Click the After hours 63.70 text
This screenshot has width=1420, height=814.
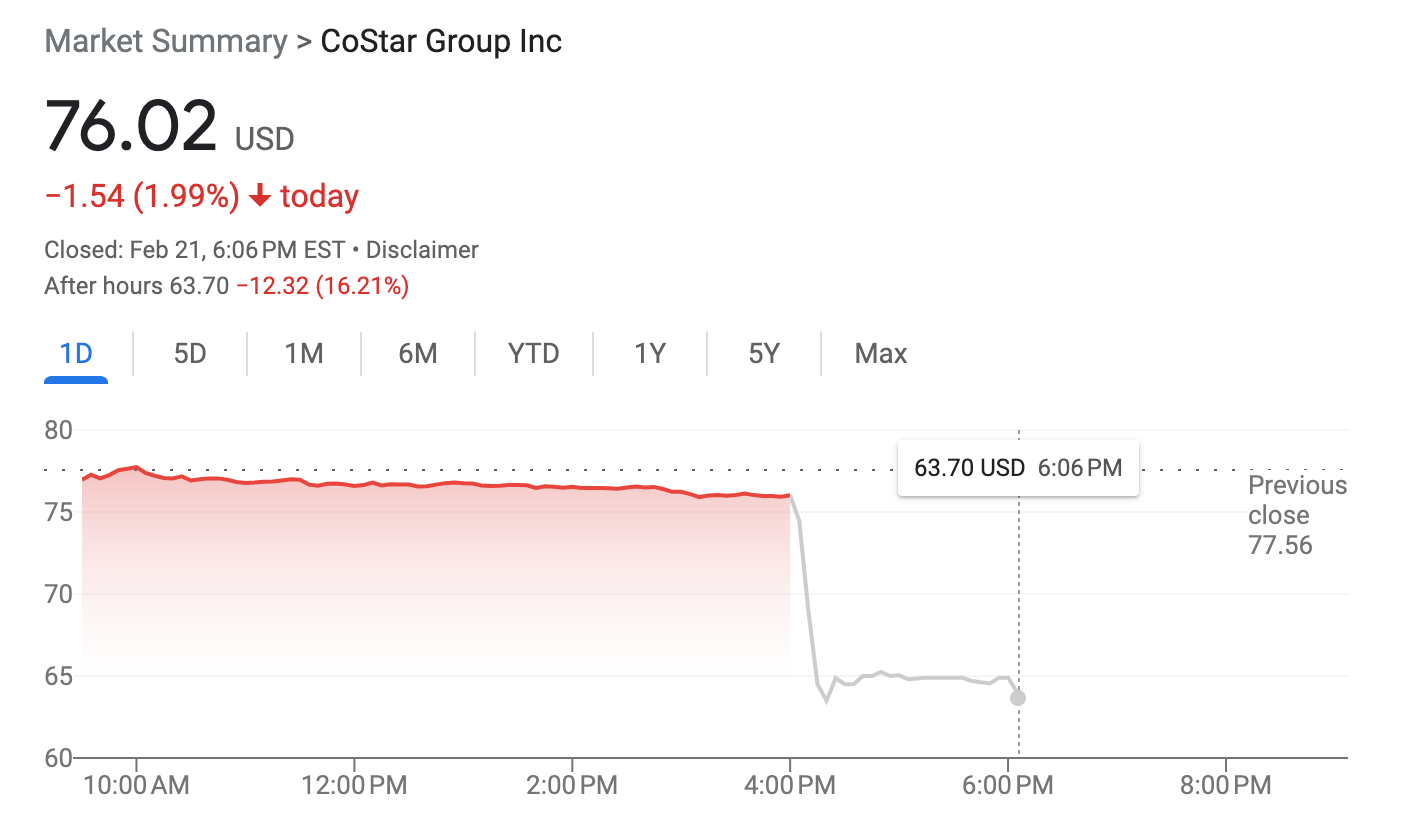coord(137,287)
